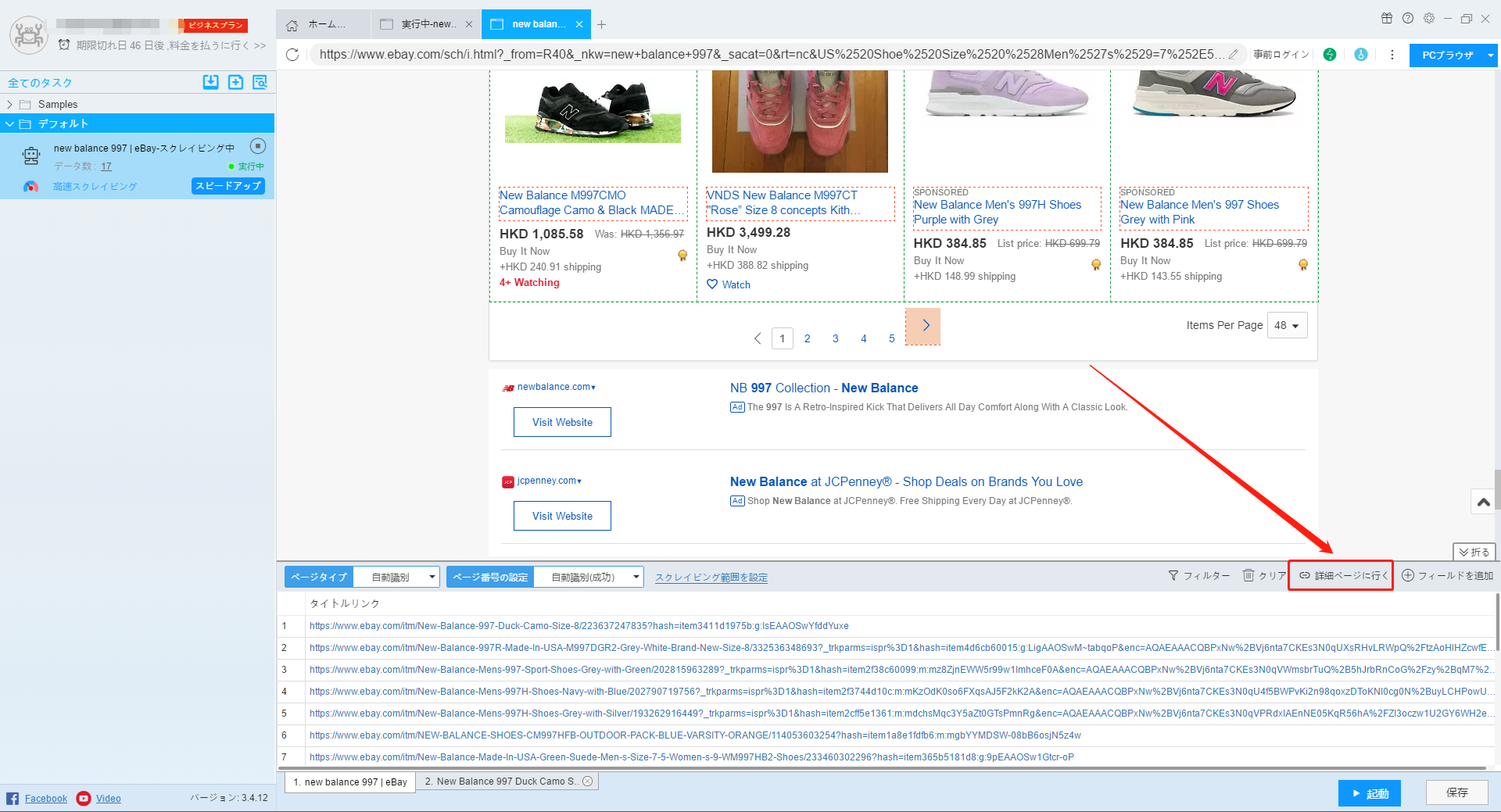This screenshot has width=1501, height=812.
Task: Click the heart Watch icon on Rose listing
Action: click(x=712, y=284)
